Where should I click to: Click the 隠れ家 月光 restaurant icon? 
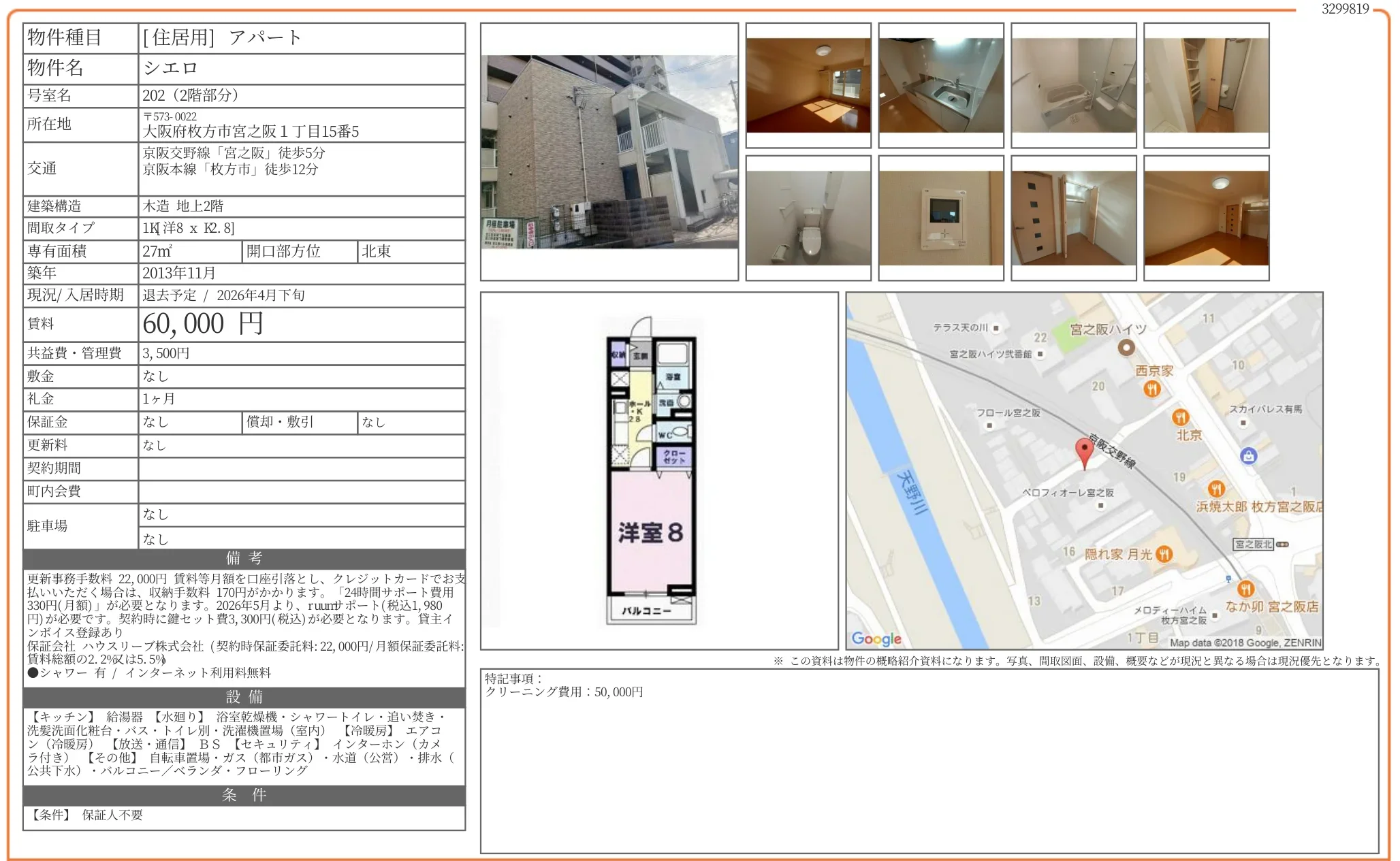(x=1164, y=554)
